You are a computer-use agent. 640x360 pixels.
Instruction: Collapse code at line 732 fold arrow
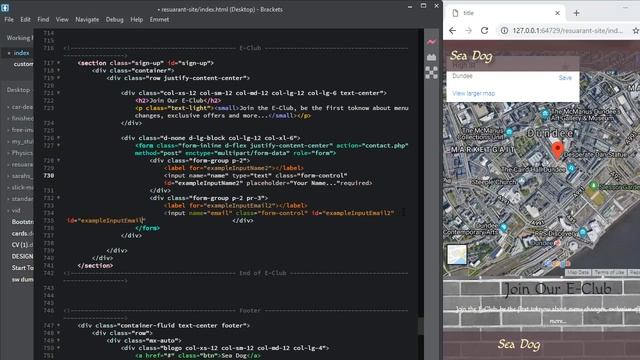[x=58, y=198]
